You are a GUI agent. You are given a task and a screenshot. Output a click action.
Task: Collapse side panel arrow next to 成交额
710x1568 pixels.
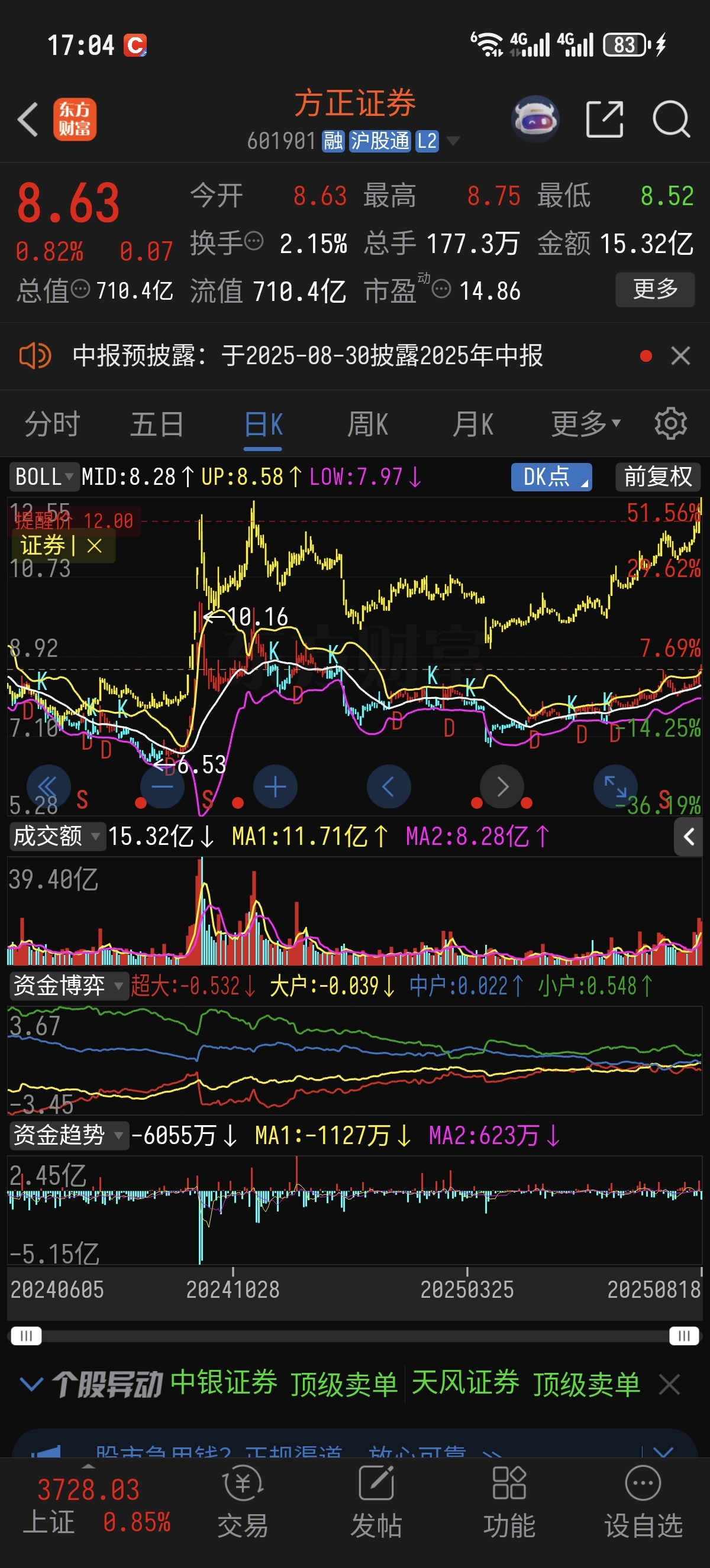tap(689, 837)
